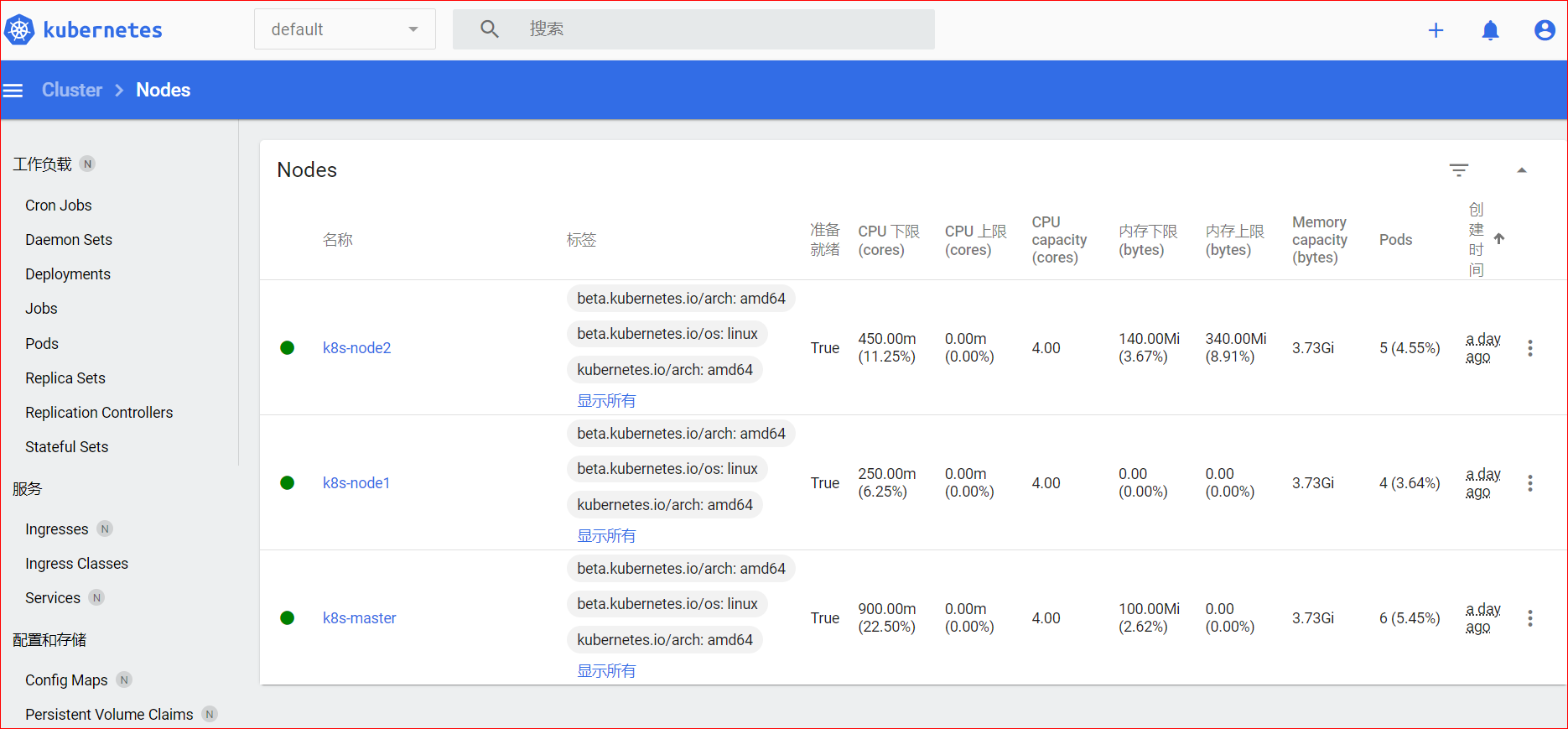Screen dimensions: 1568x729
Task: Show all labels for k8s-node1
Action: [x=606, y=536]
